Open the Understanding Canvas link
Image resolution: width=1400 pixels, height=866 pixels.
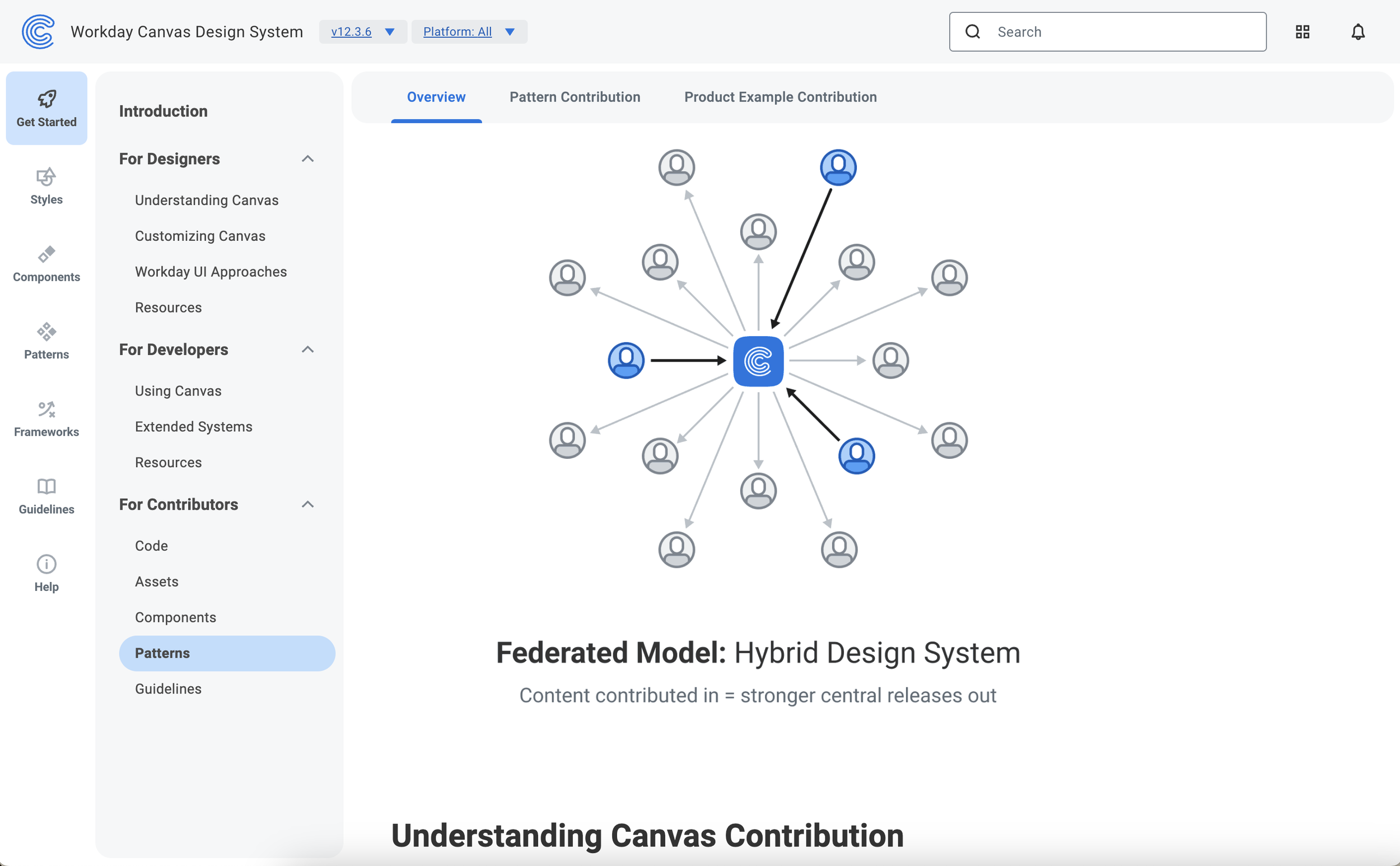[206, 200]
